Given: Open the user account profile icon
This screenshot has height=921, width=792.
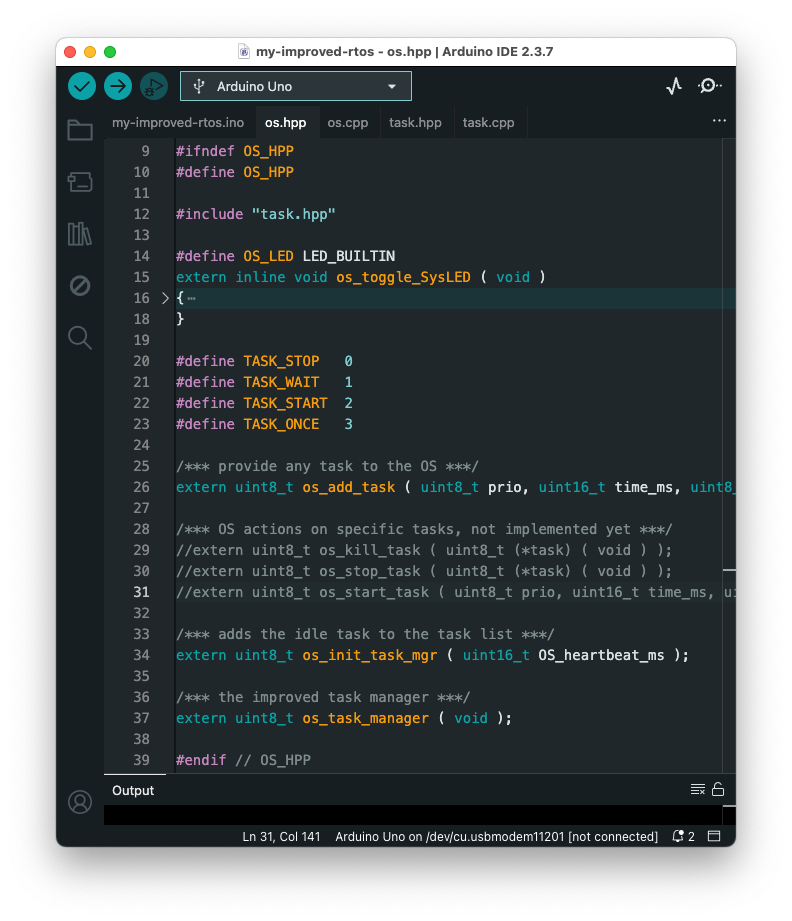Looking at the screenshot, I should point(80,802).
